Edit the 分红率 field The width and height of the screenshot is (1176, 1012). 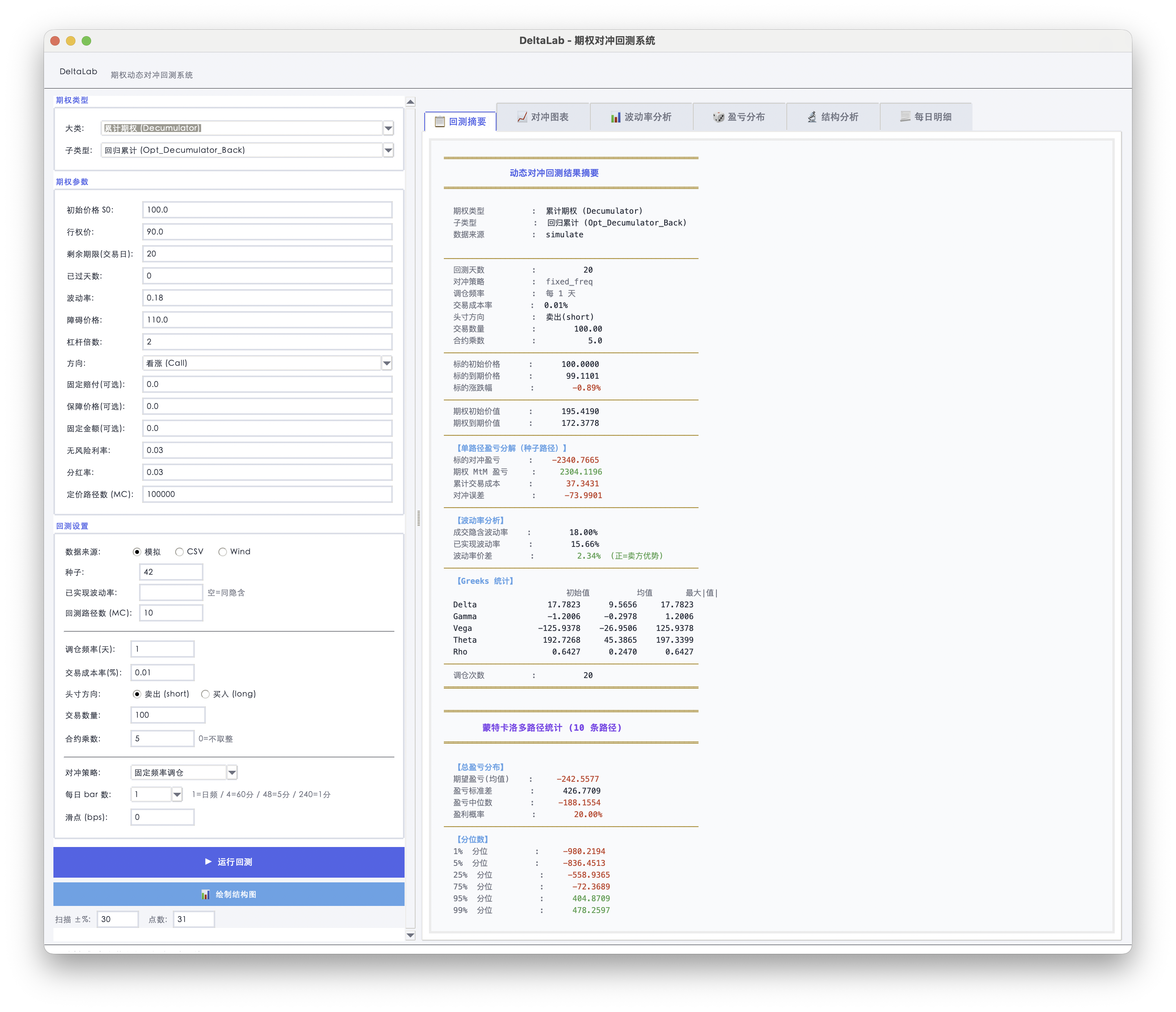point(267,472)
